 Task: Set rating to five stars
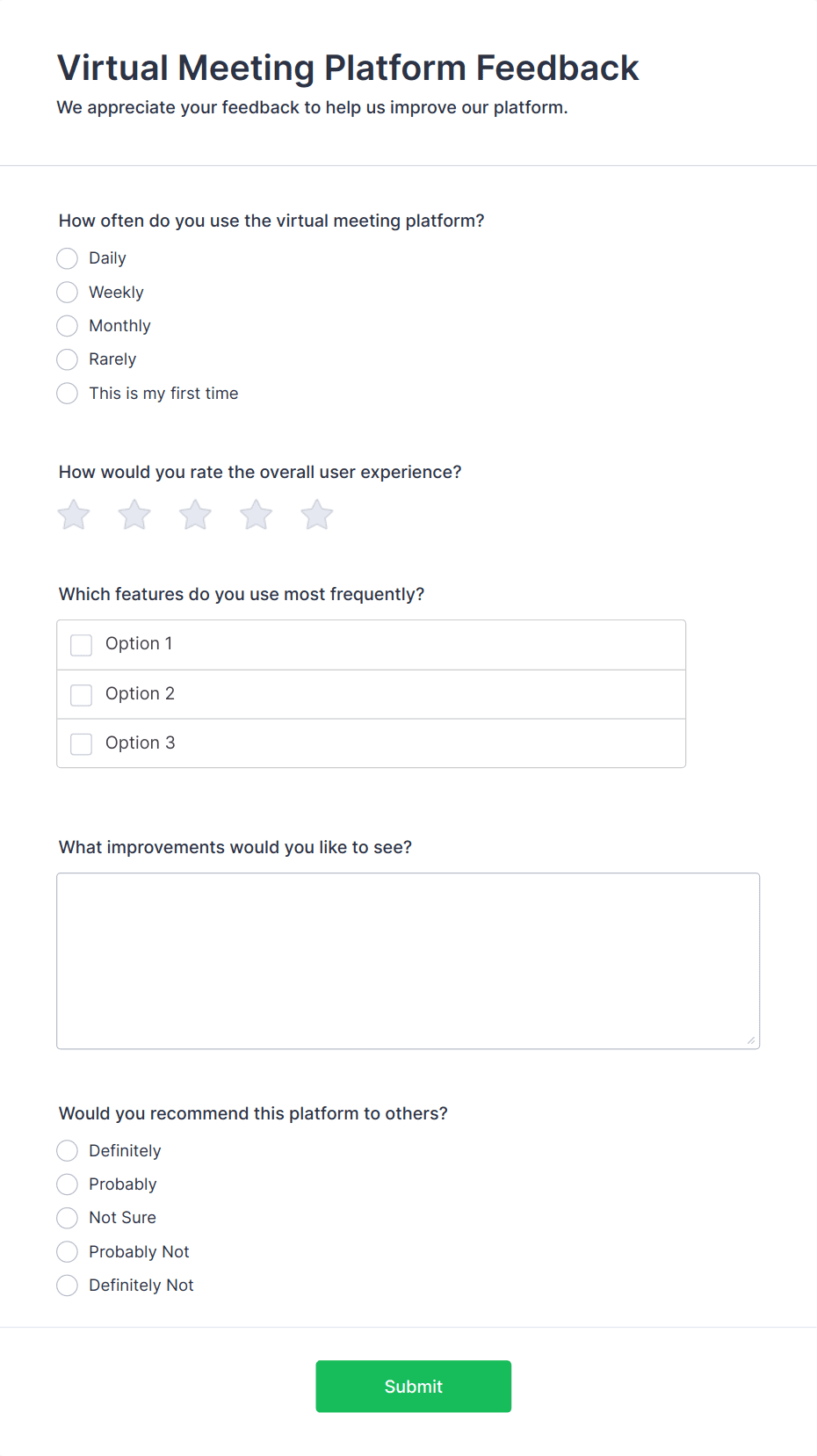[317, 515]
